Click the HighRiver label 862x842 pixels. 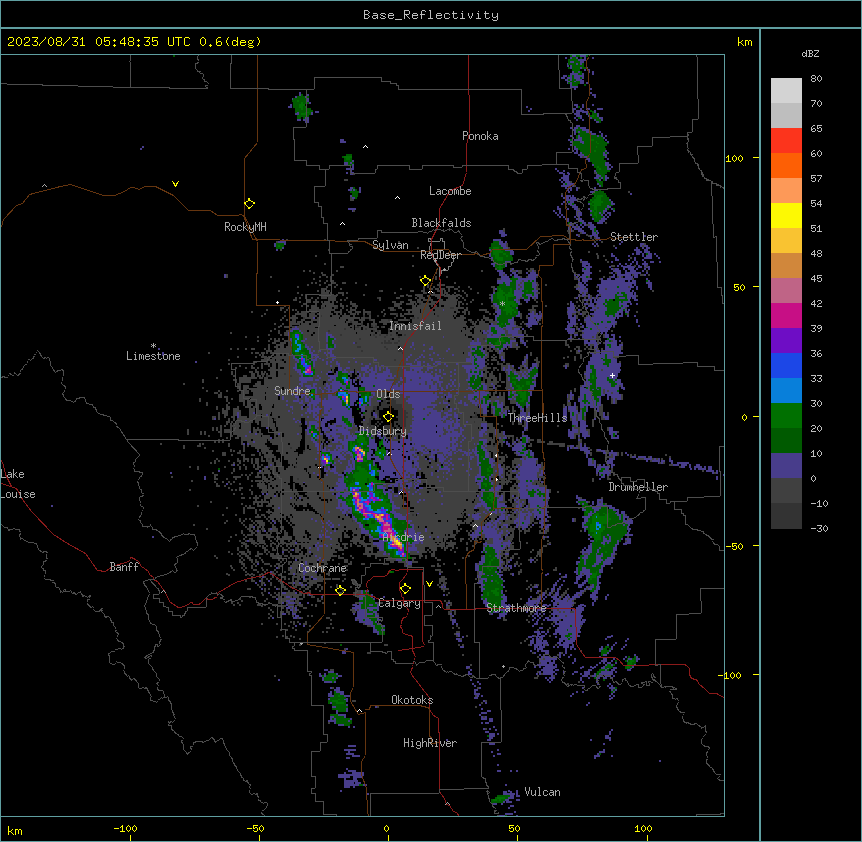(x=430, y=743)
